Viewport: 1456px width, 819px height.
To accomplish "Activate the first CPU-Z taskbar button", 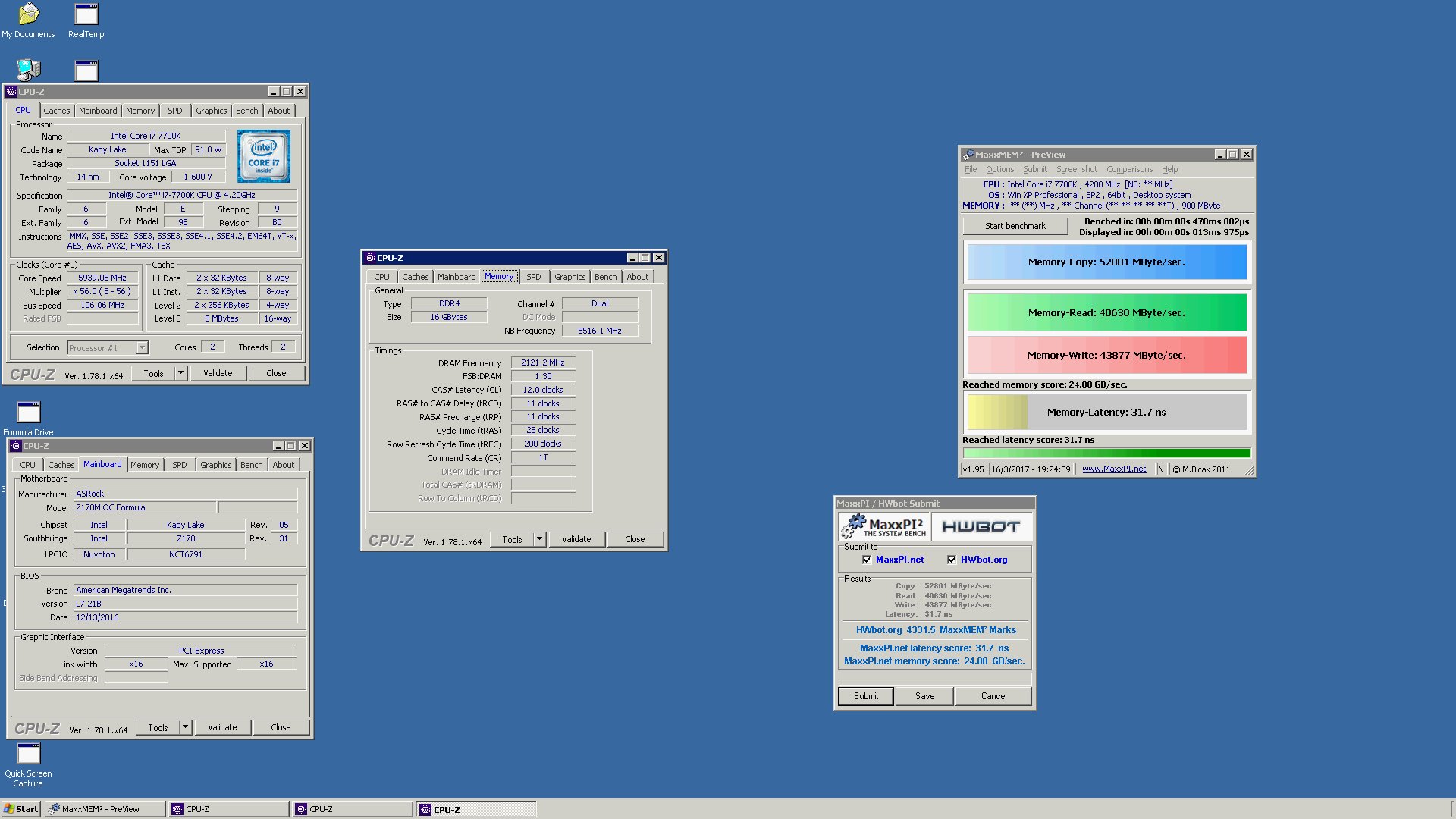I will [x=230, y=809].
